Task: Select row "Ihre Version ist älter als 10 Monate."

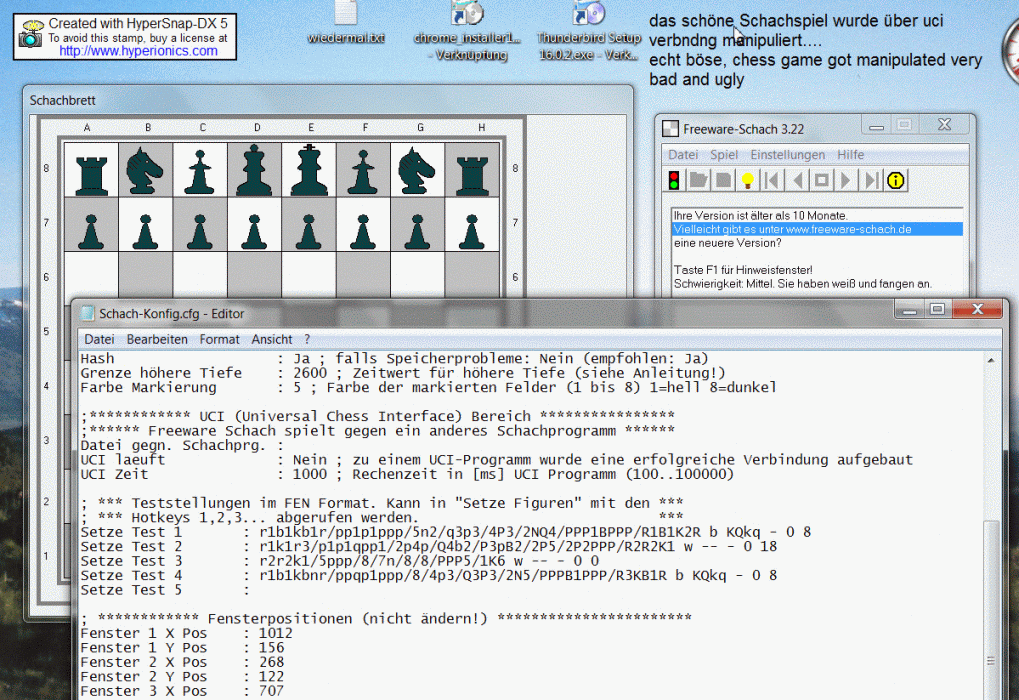Action: 817,216
